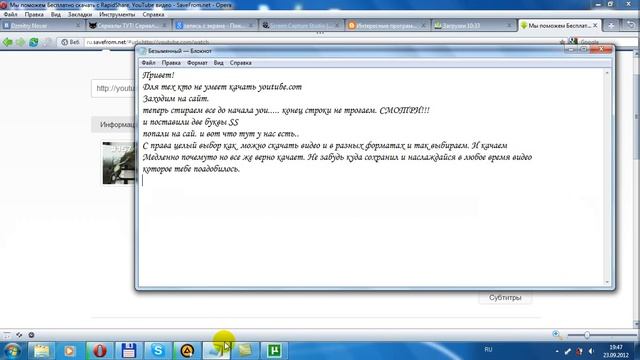Click the line ending with буквы SS

191,122
